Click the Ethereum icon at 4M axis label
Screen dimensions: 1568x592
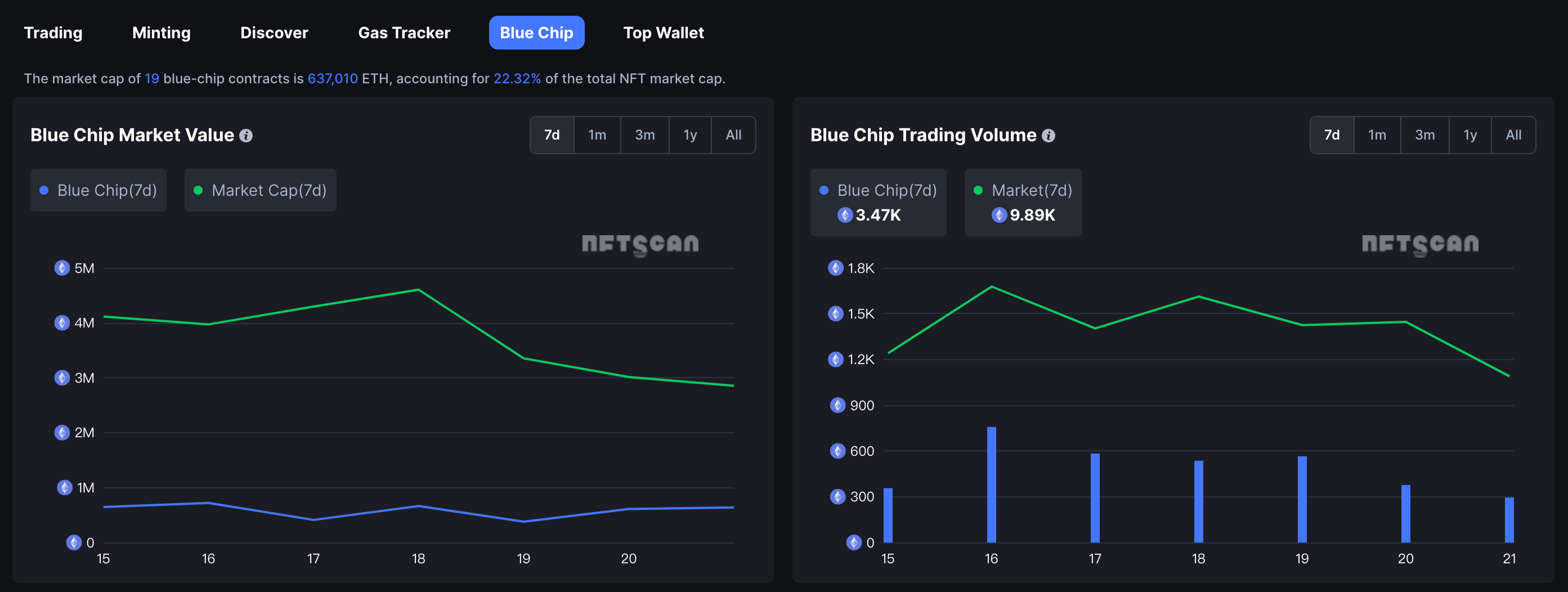(x=62, y=323)
